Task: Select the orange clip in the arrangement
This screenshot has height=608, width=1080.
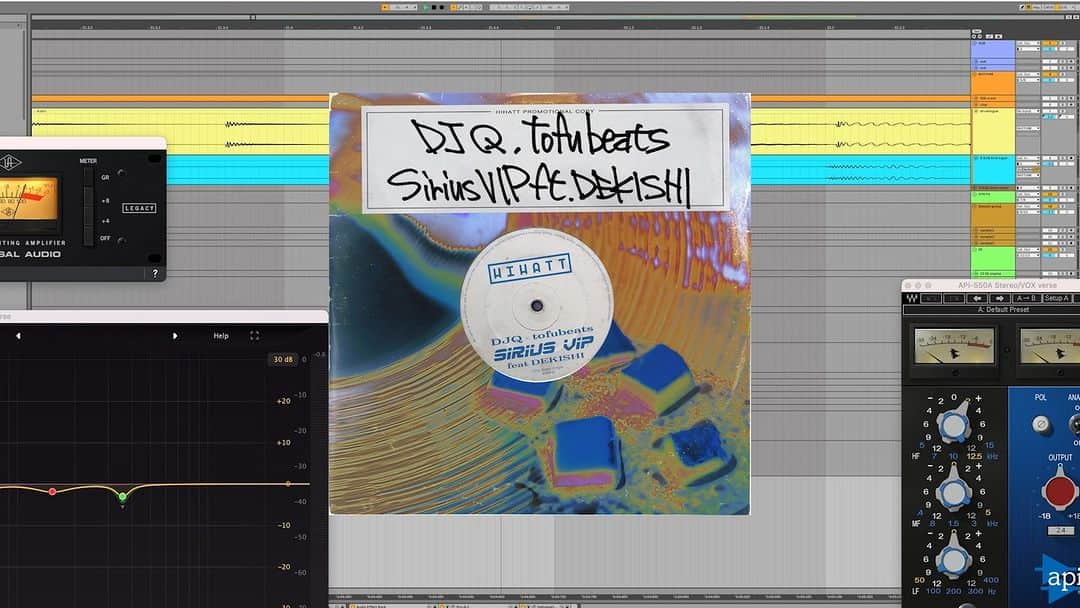Action: point(180,99)
